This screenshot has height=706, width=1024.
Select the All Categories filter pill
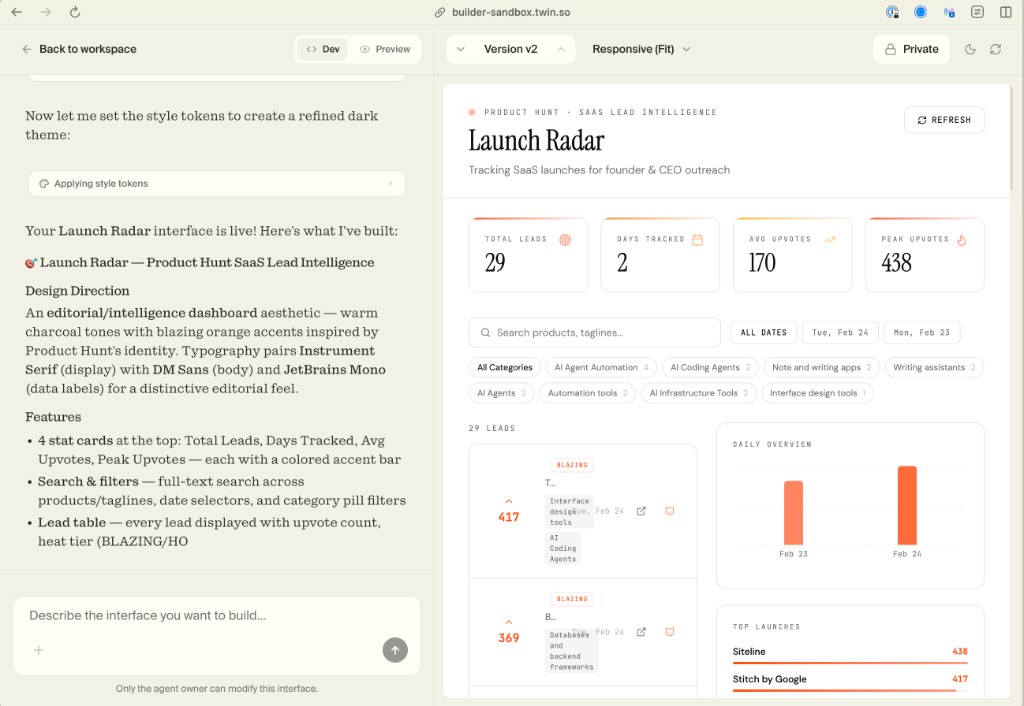point(505,367)
